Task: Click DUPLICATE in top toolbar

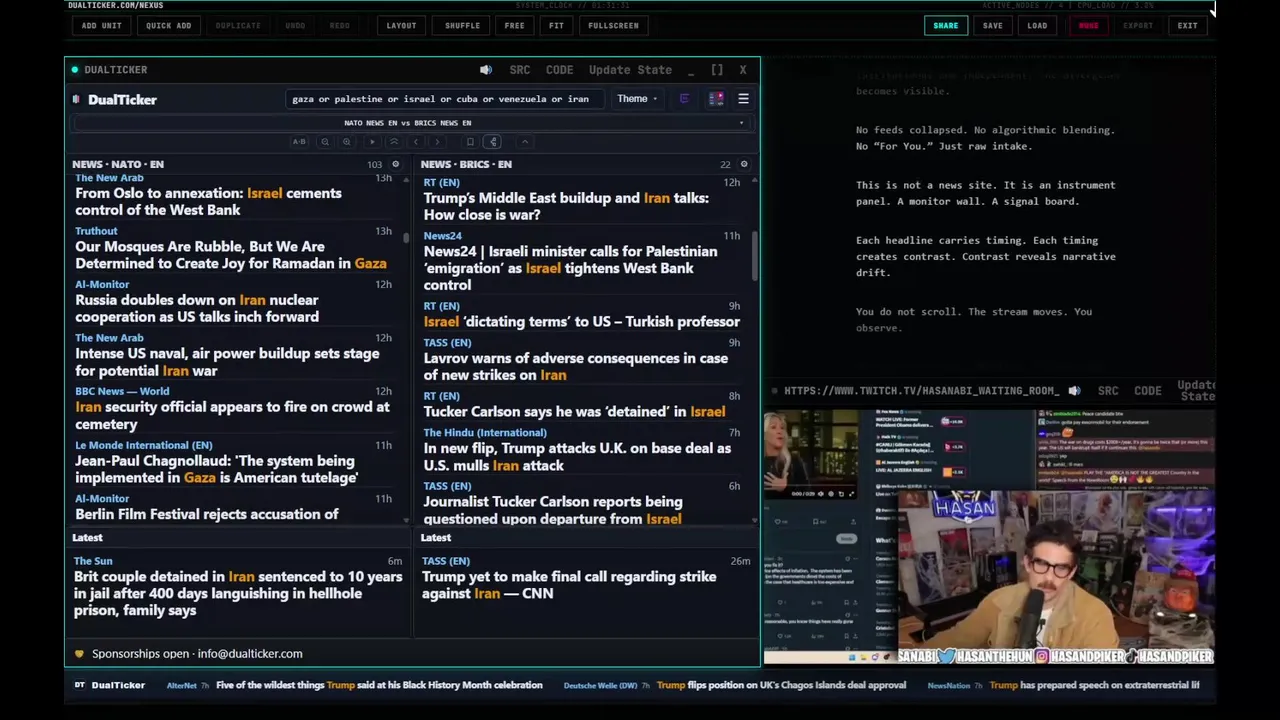Action: tap(238, 25)
